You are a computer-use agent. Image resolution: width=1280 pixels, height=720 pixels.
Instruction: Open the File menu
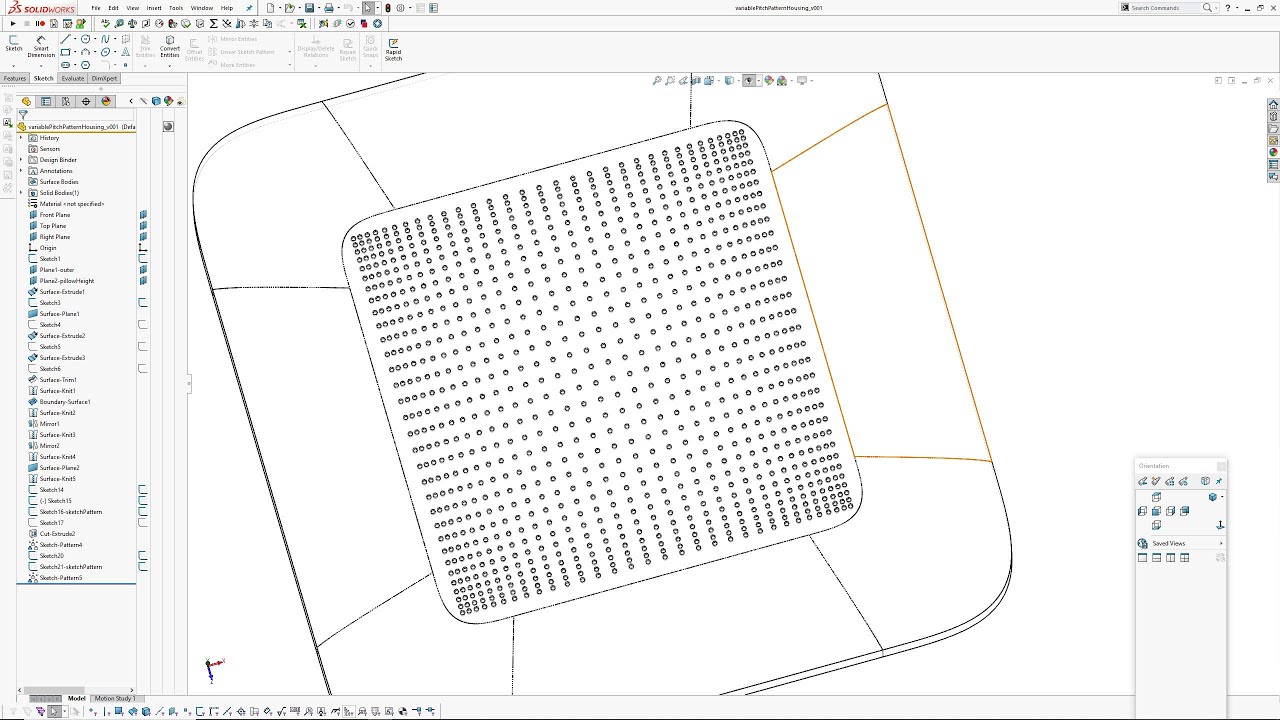pos(95,8)
